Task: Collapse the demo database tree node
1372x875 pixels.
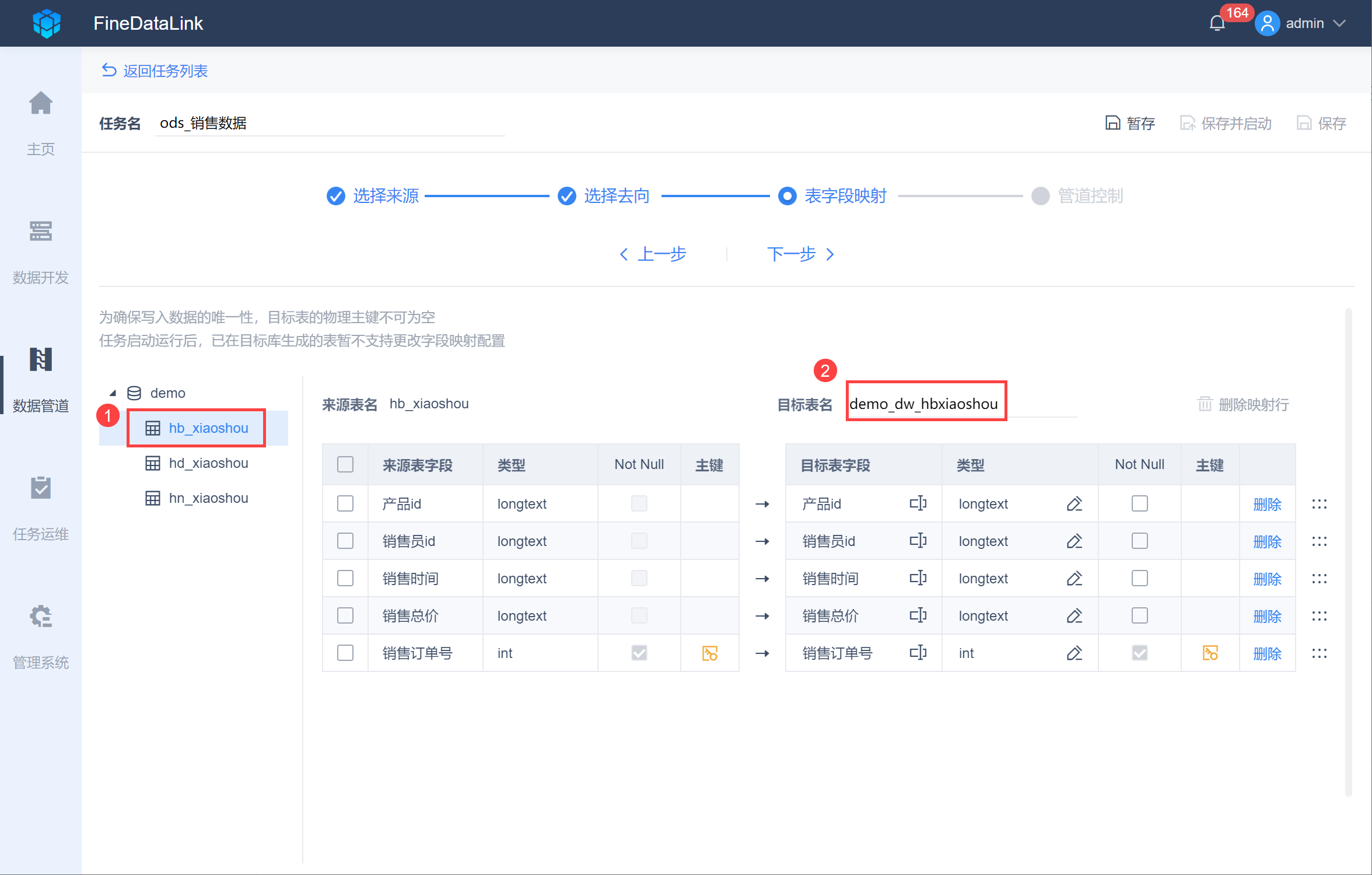Action: point(113,393)
